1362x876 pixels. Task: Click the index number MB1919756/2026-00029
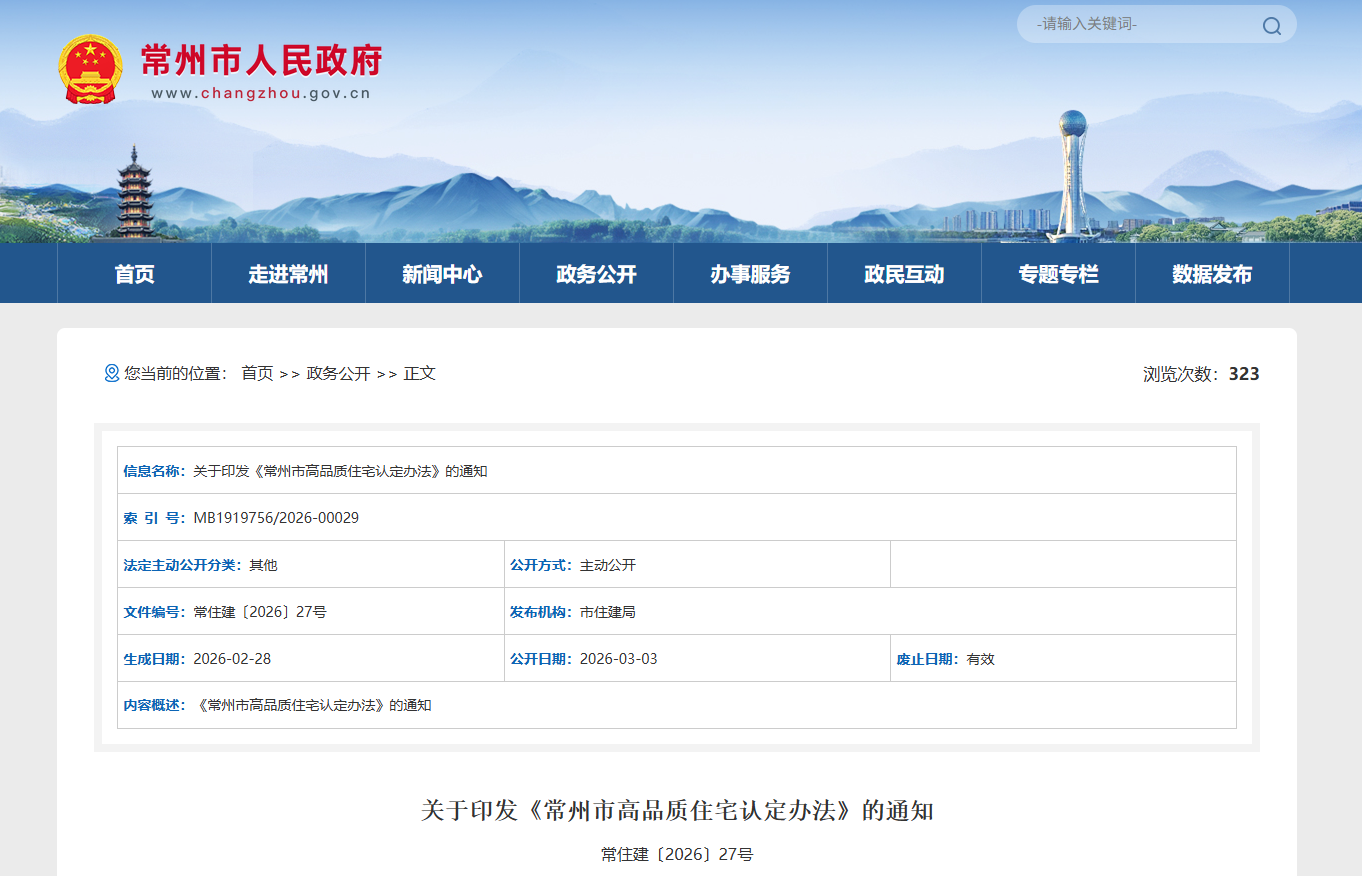tap(276, 518)
